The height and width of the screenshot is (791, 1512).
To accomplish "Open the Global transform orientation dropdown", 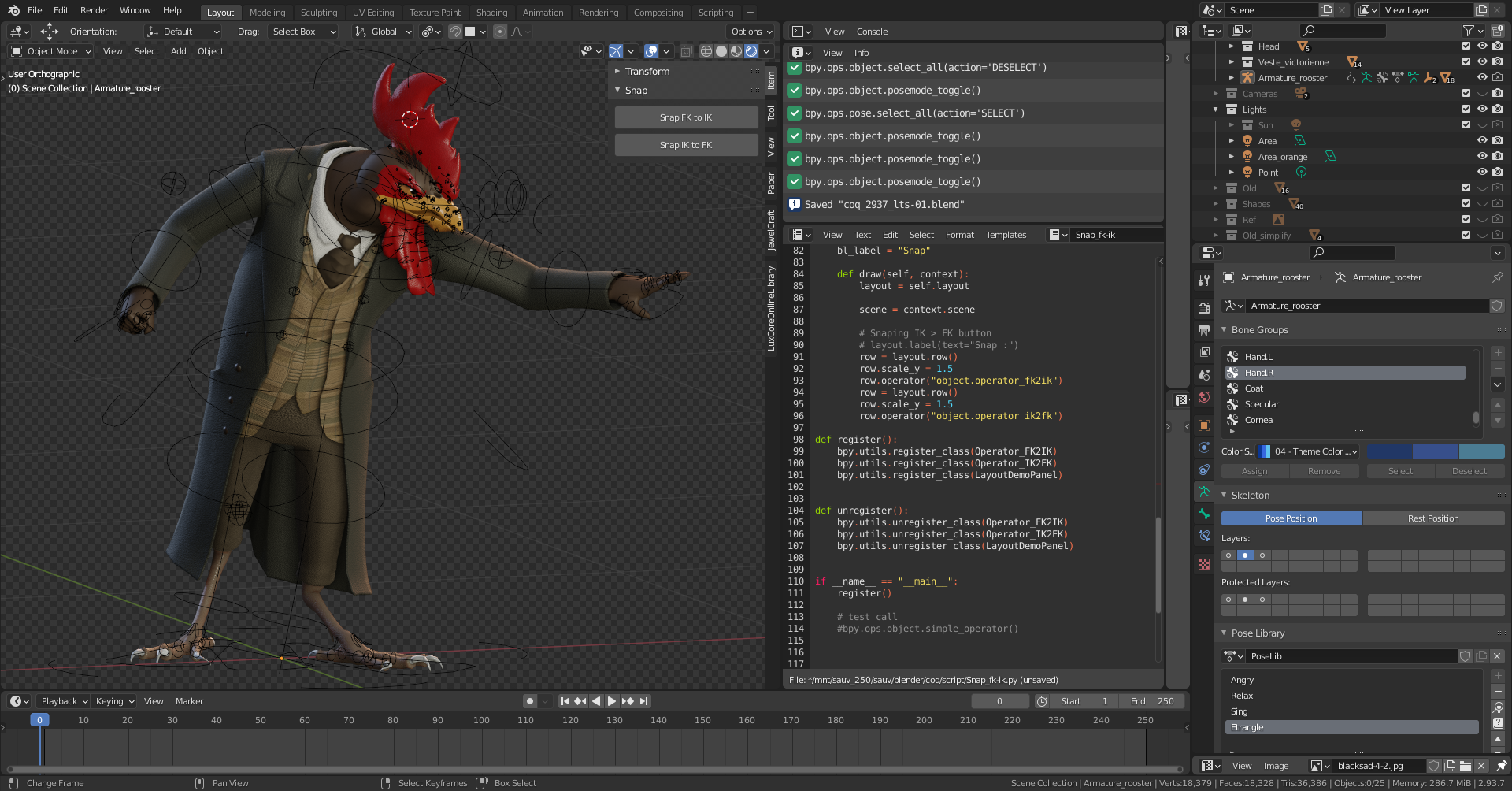I will click(384, 32).
